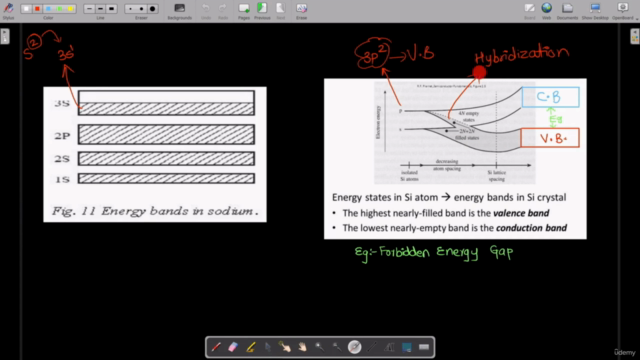Image resolution: width=640 pixels, height=360 pixels.
Task: Click the Stylus toolbar button
Action: [8, 10]
